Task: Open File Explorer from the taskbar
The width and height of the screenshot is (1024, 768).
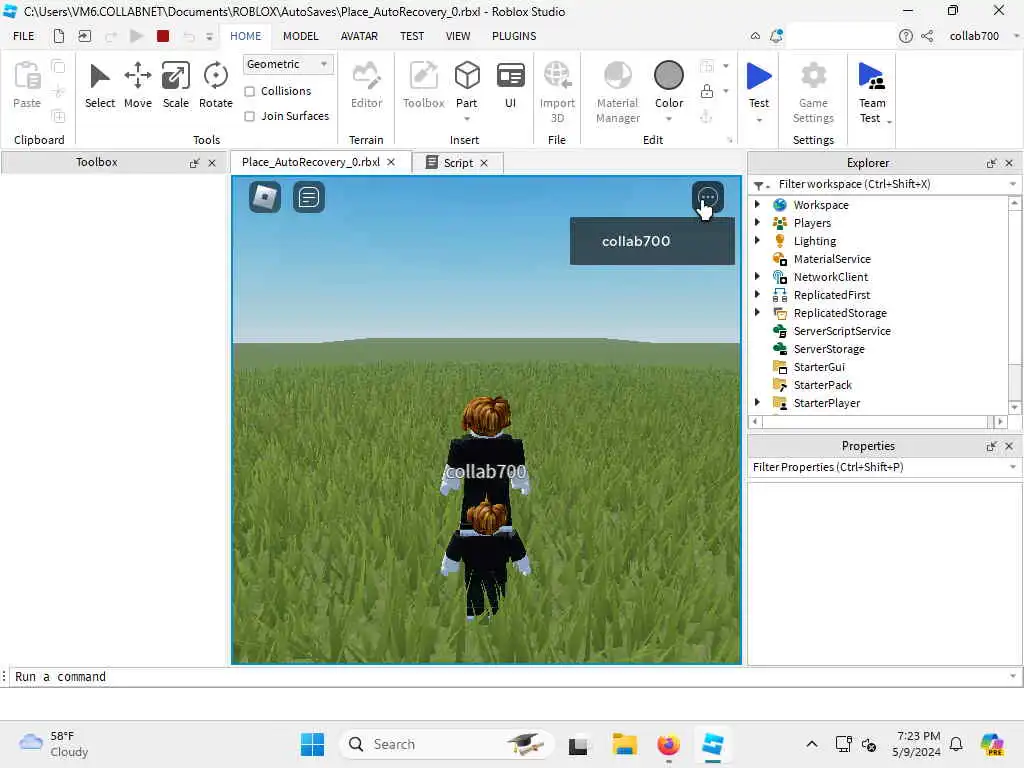Action: coord(624,744)
